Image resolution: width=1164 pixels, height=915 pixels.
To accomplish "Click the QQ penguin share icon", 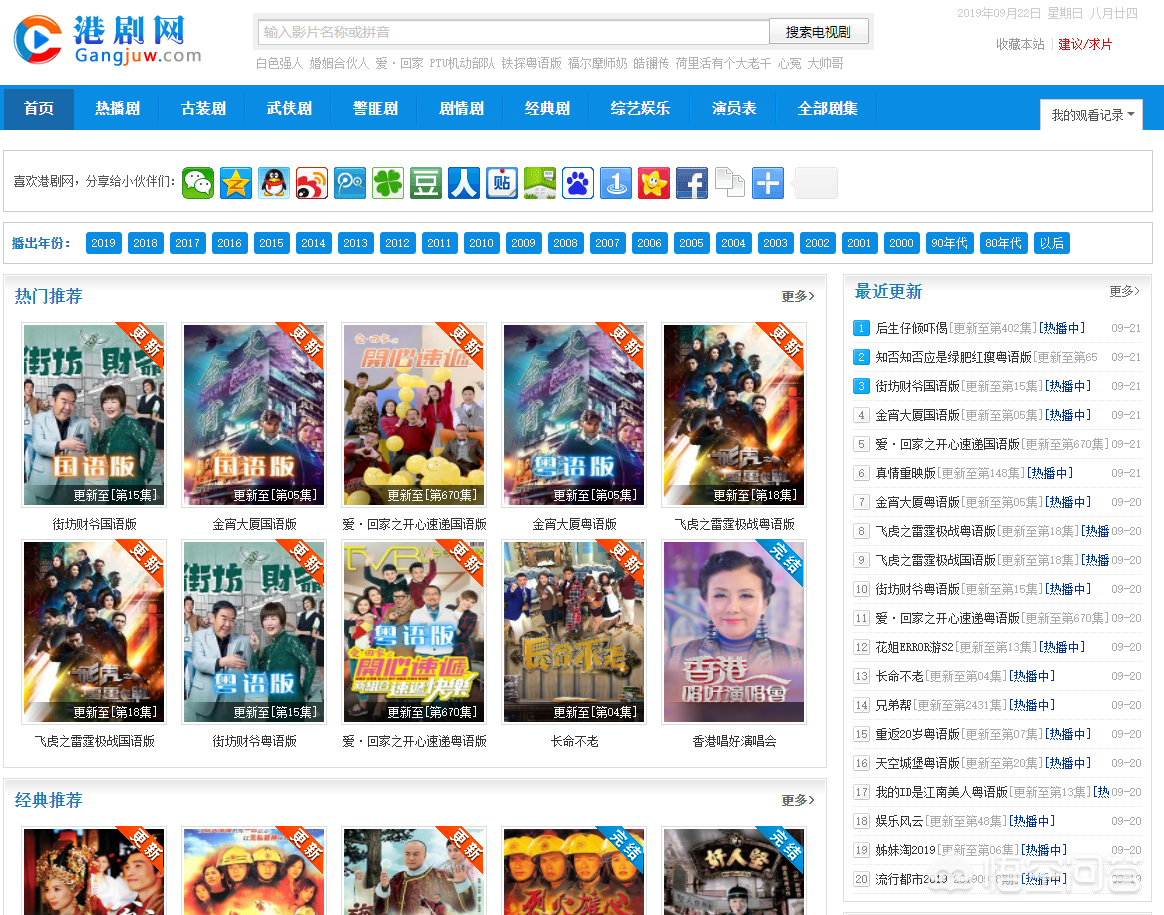I will (x=274, y=183).
